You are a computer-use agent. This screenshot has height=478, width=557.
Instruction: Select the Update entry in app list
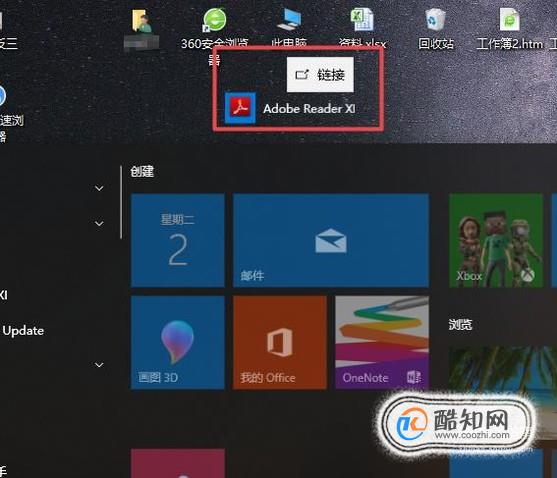pyautogui.click(x=23, y=331)
